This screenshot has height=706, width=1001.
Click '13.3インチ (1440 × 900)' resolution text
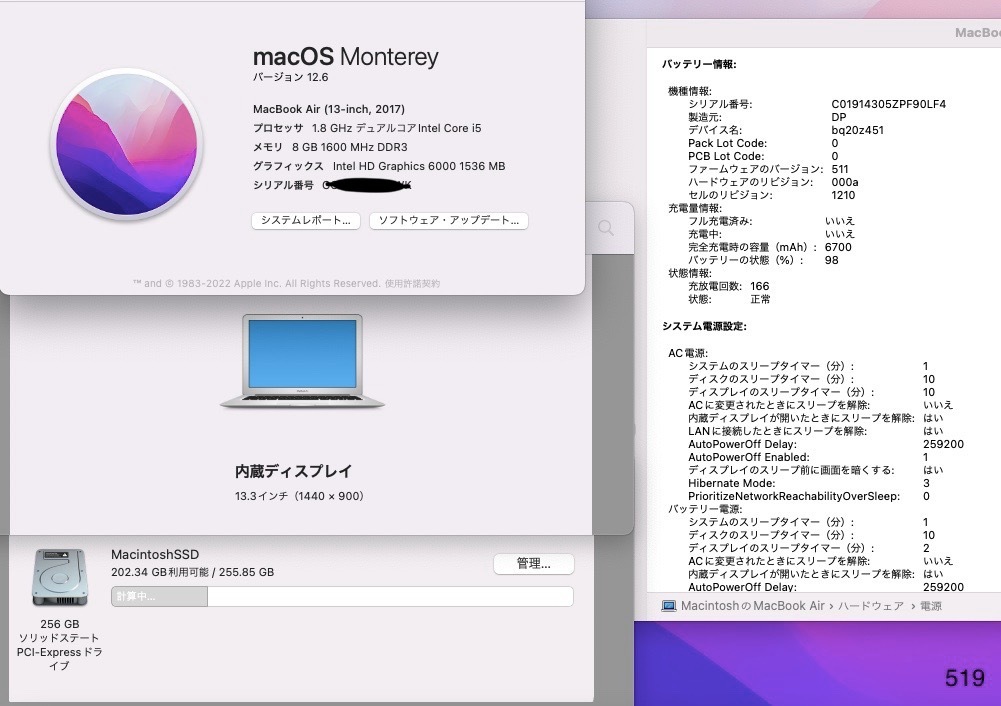click(299, 496)
